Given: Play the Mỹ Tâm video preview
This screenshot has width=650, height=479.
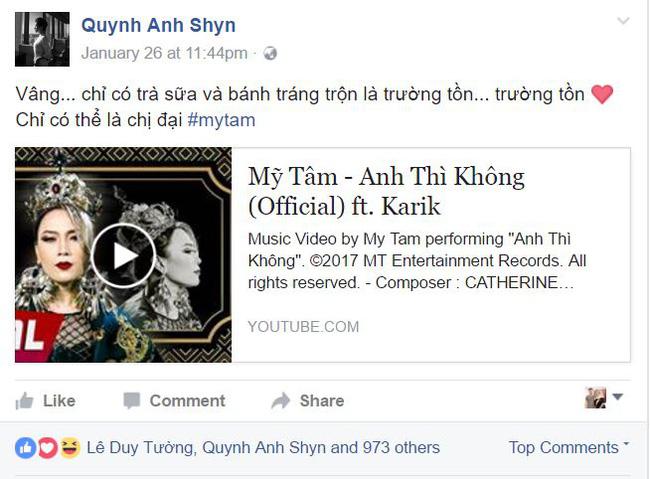Looking at the screenshot, I should coord(123,255).
